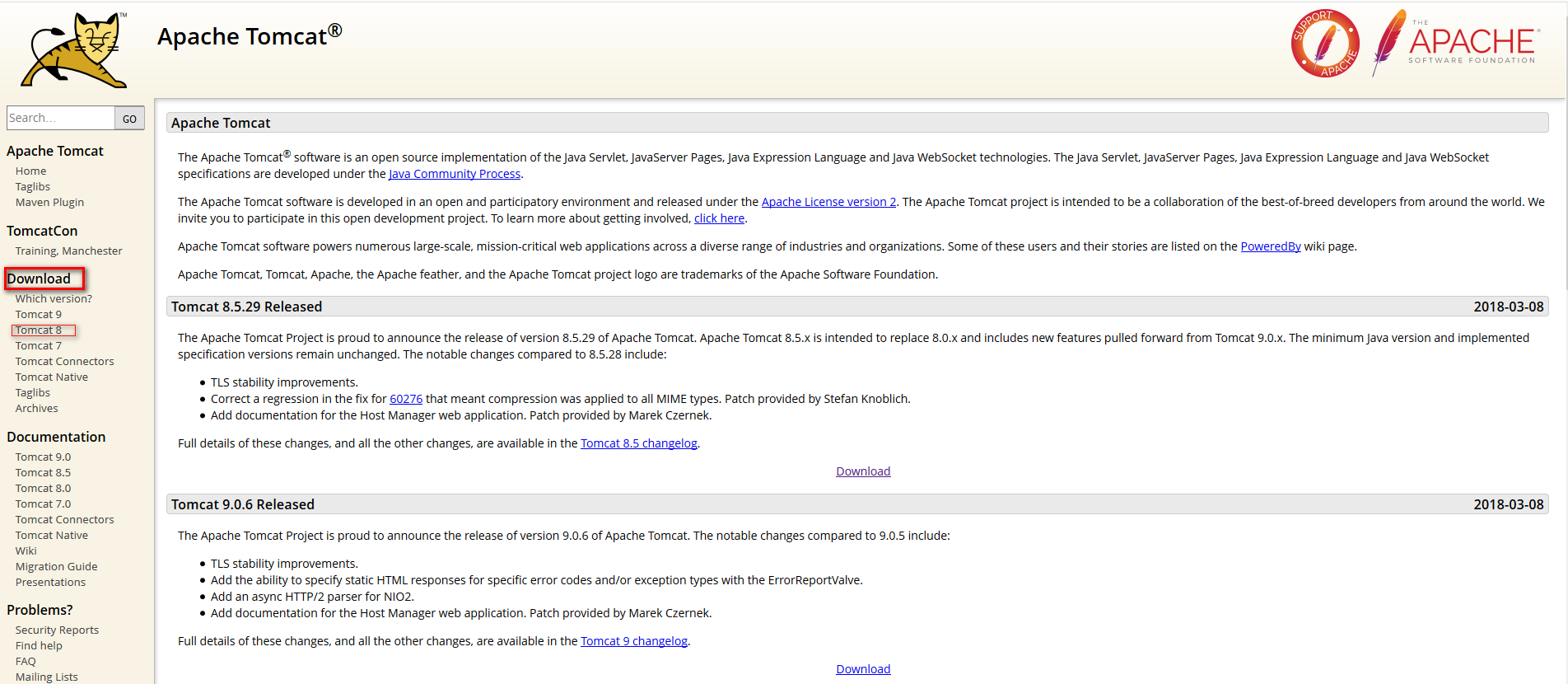Open the Find help link

[x=39, y=645]
